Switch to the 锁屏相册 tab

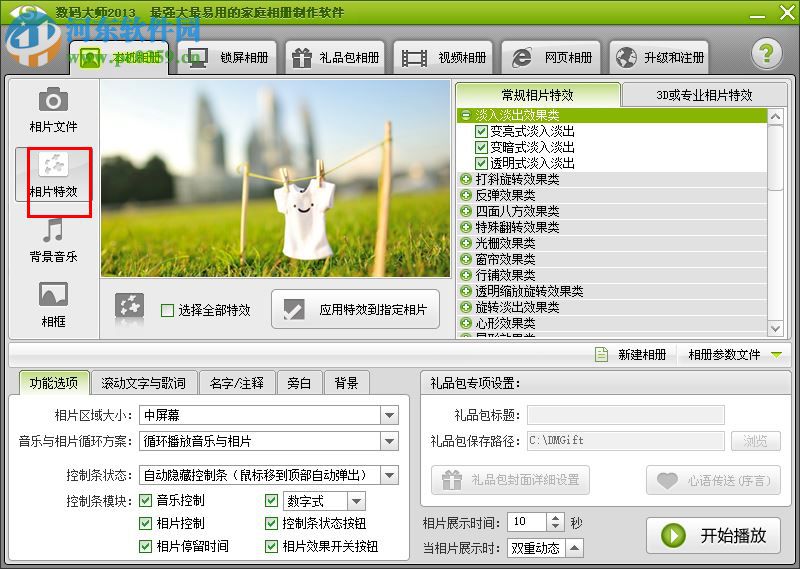[226, 58]
